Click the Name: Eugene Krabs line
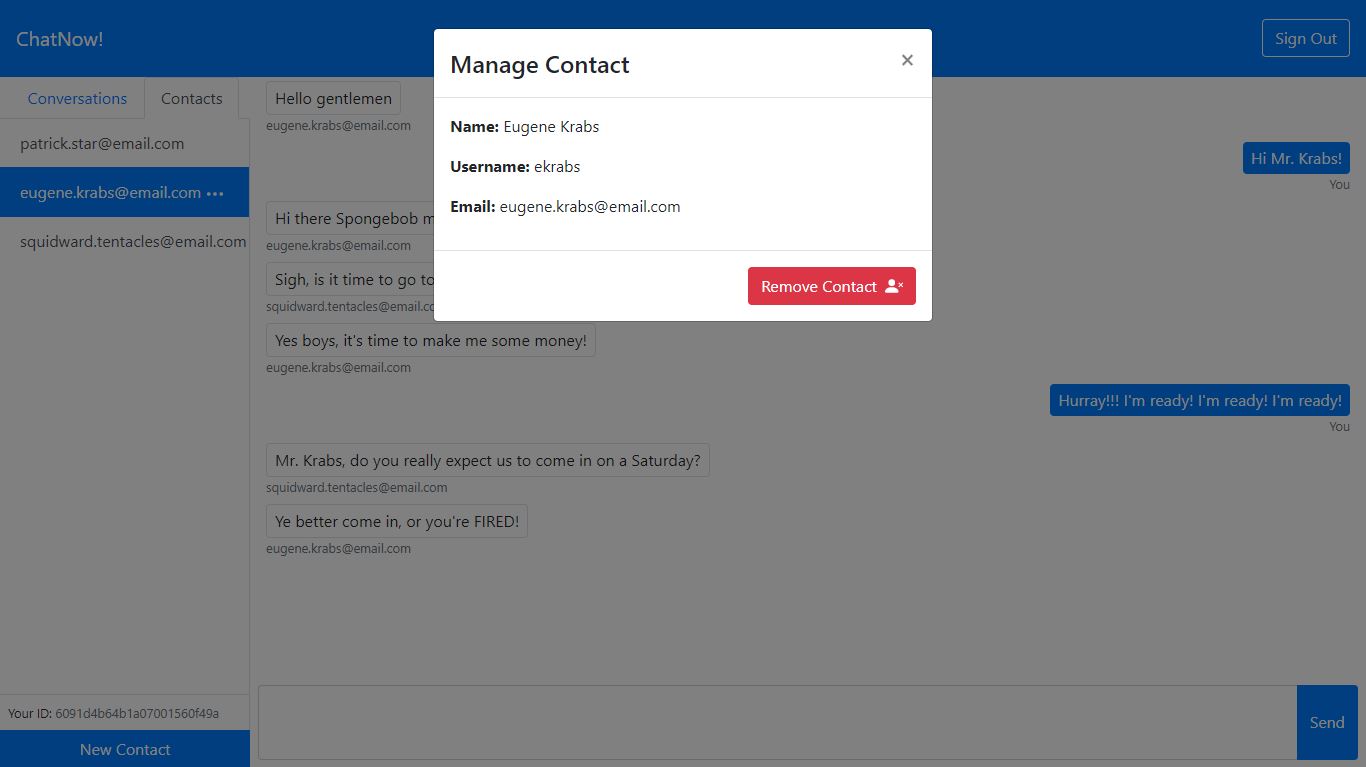The image size is (1366, 767). click(x=525, y=127)
